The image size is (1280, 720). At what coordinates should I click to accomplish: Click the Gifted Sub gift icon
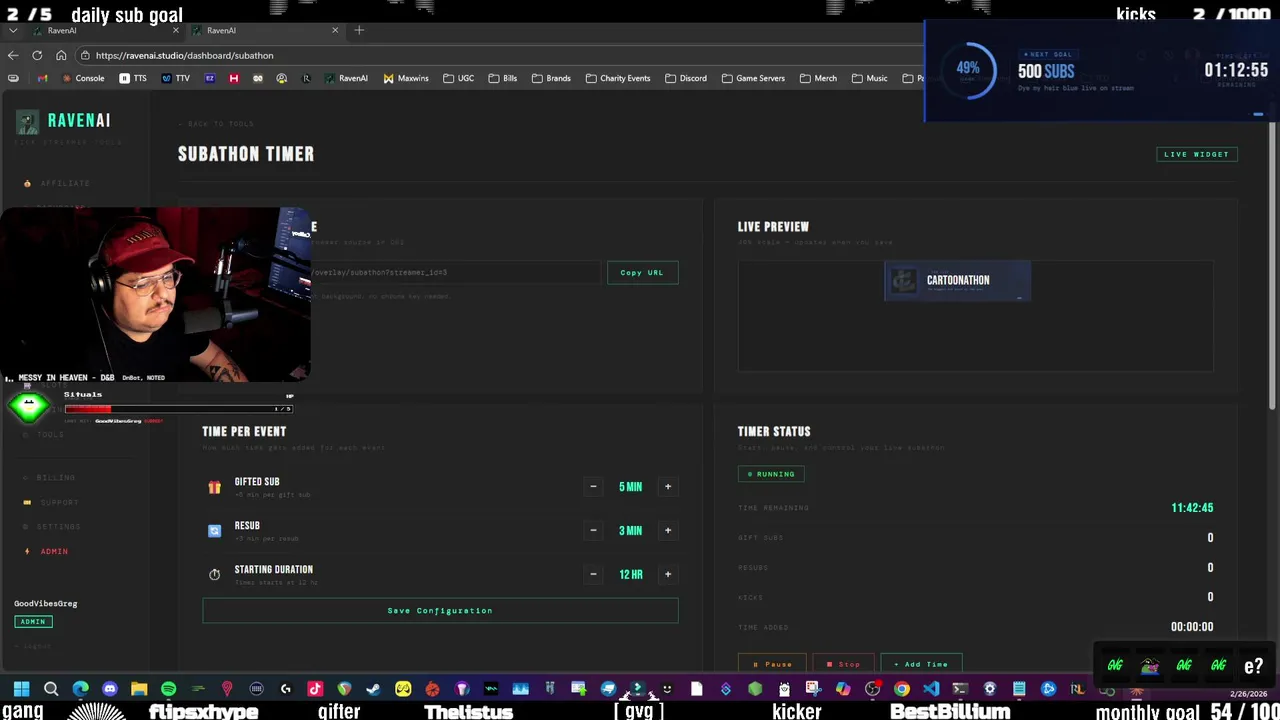[214, 487]
